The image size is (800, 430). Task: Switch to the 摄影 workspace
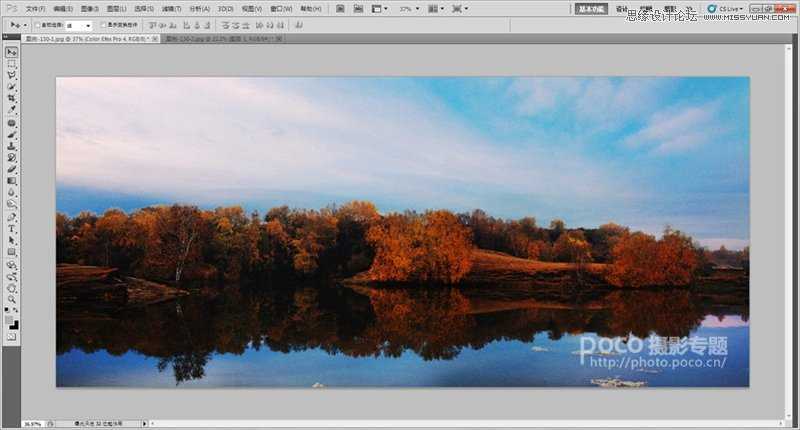click(x=670, y=9)
